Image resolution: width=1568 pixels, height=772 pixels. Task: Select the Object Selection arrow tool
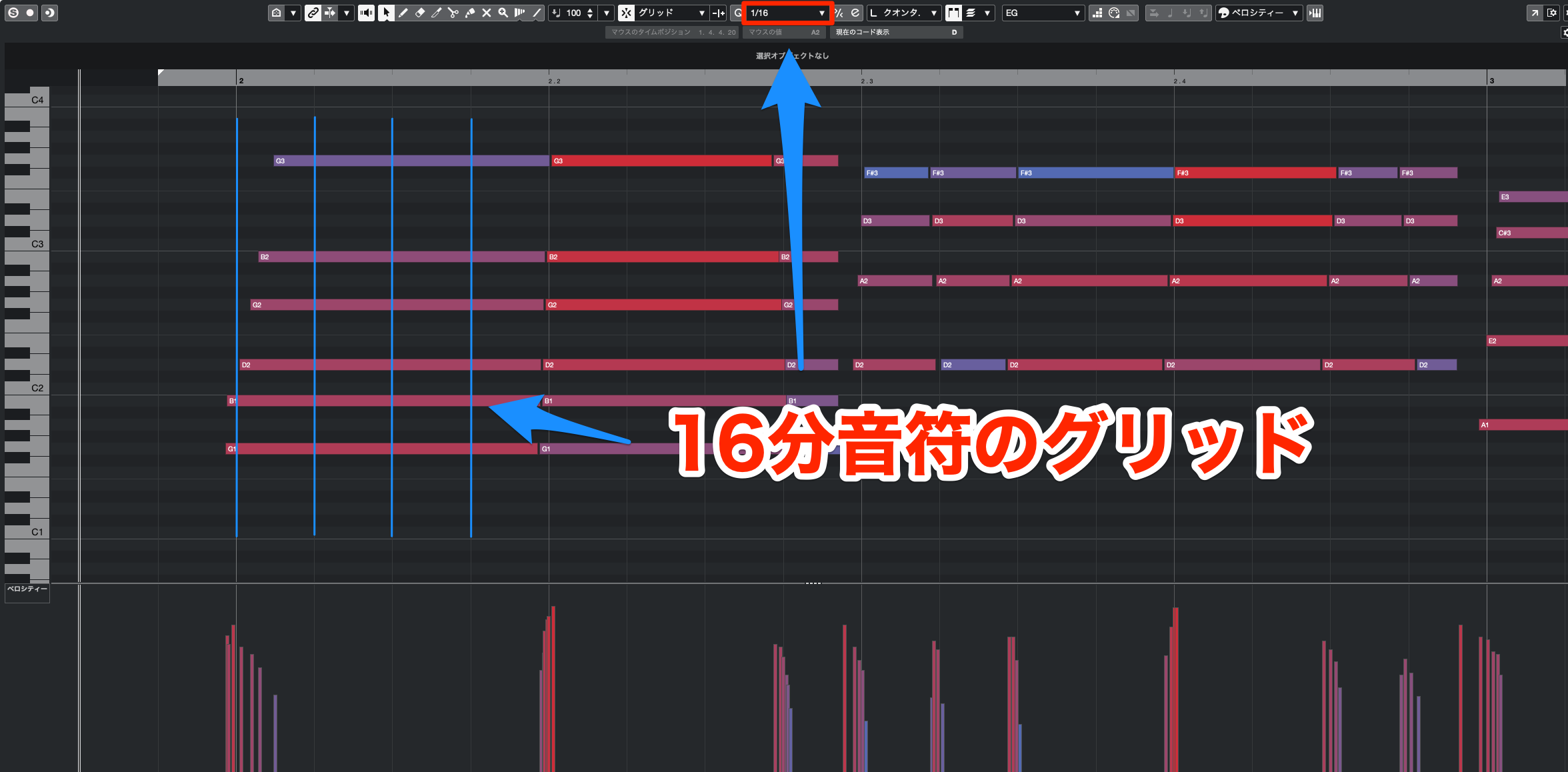(386, 13)
